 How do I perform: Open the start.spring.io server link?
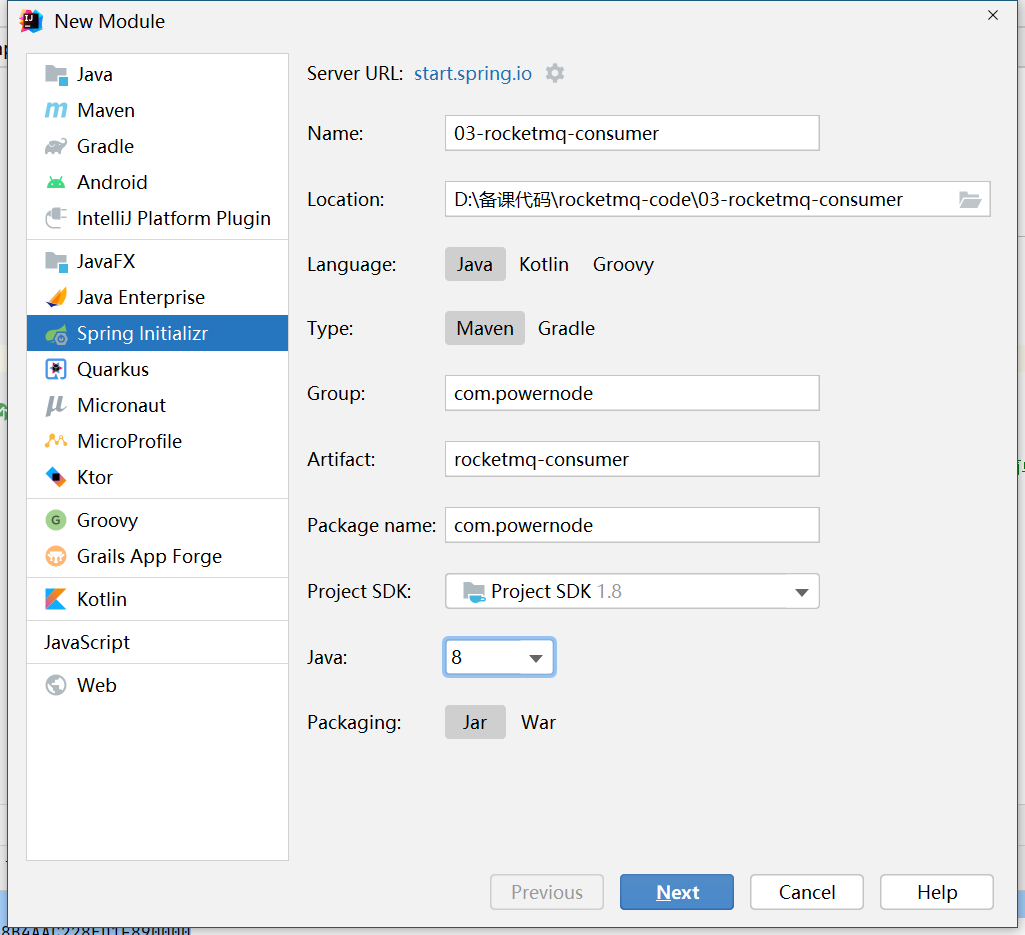pyautogui.click(x=473, y=74)
